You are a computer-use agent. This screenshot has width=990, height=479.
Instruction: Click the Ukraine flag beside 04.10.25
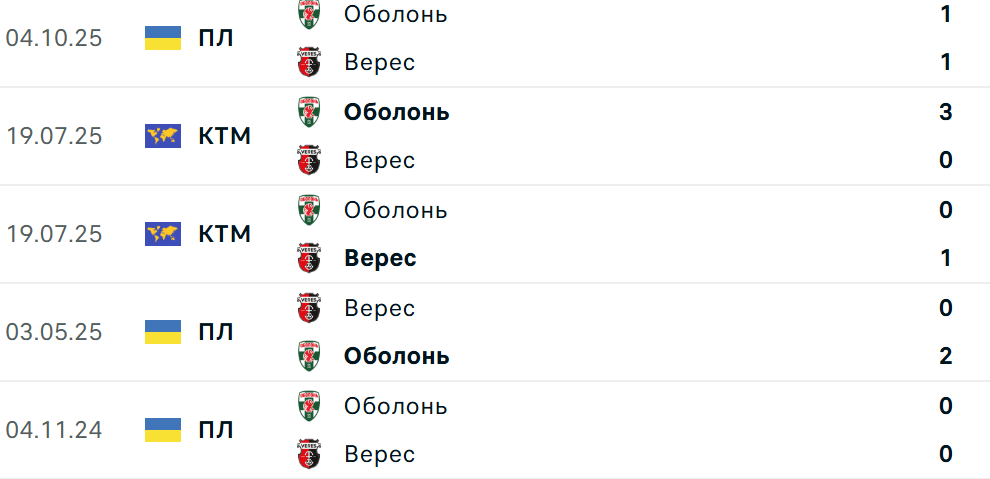coord(163,38)
